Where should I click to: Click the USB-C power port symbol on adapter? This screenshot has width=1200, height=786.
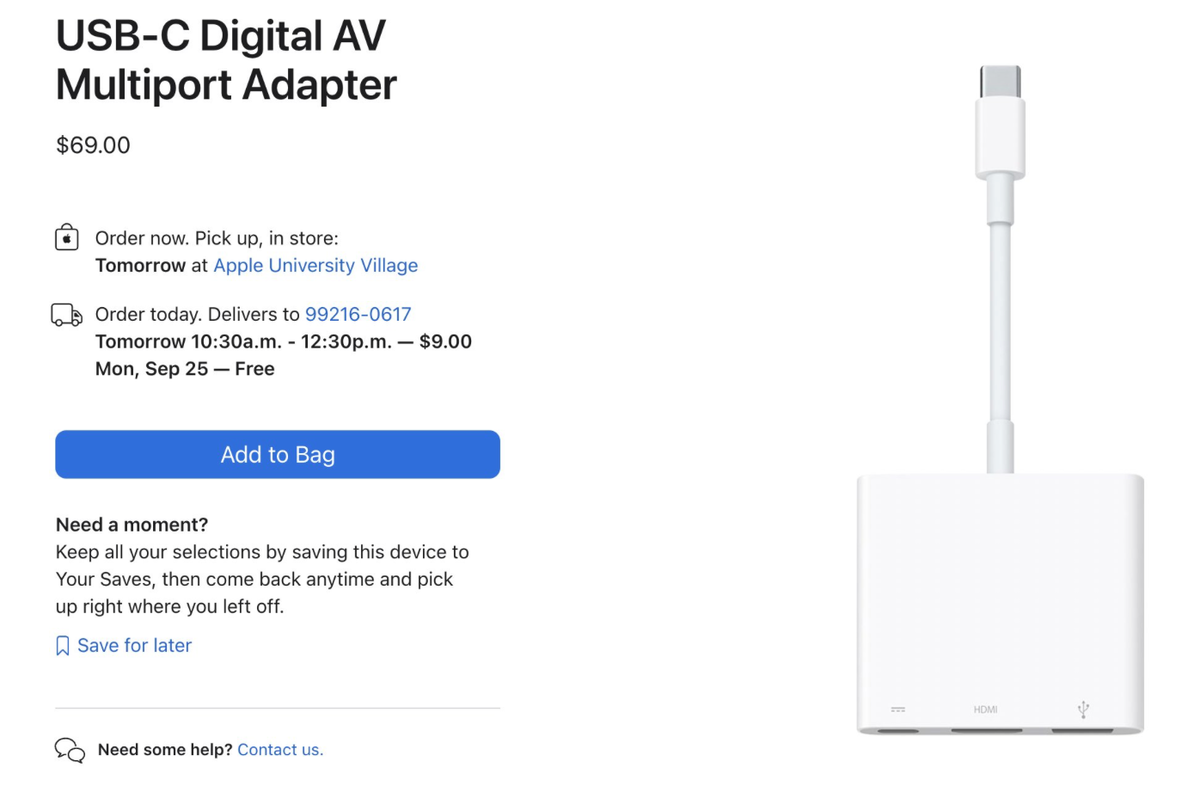[898, 710]
